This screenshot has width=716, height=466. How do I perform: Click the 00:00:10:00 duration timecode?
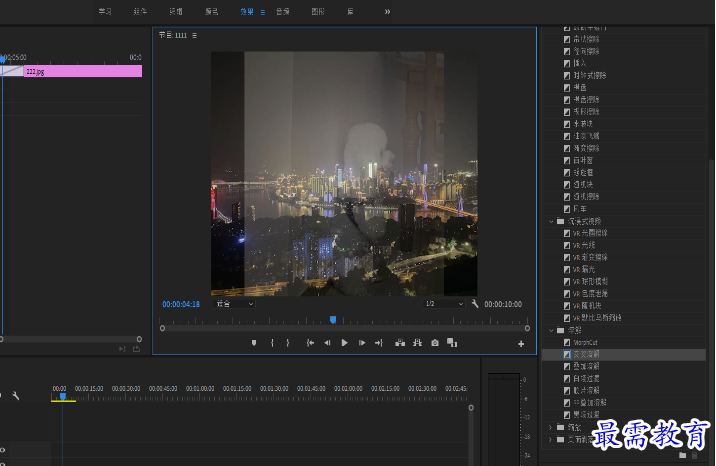coord(503,304)
